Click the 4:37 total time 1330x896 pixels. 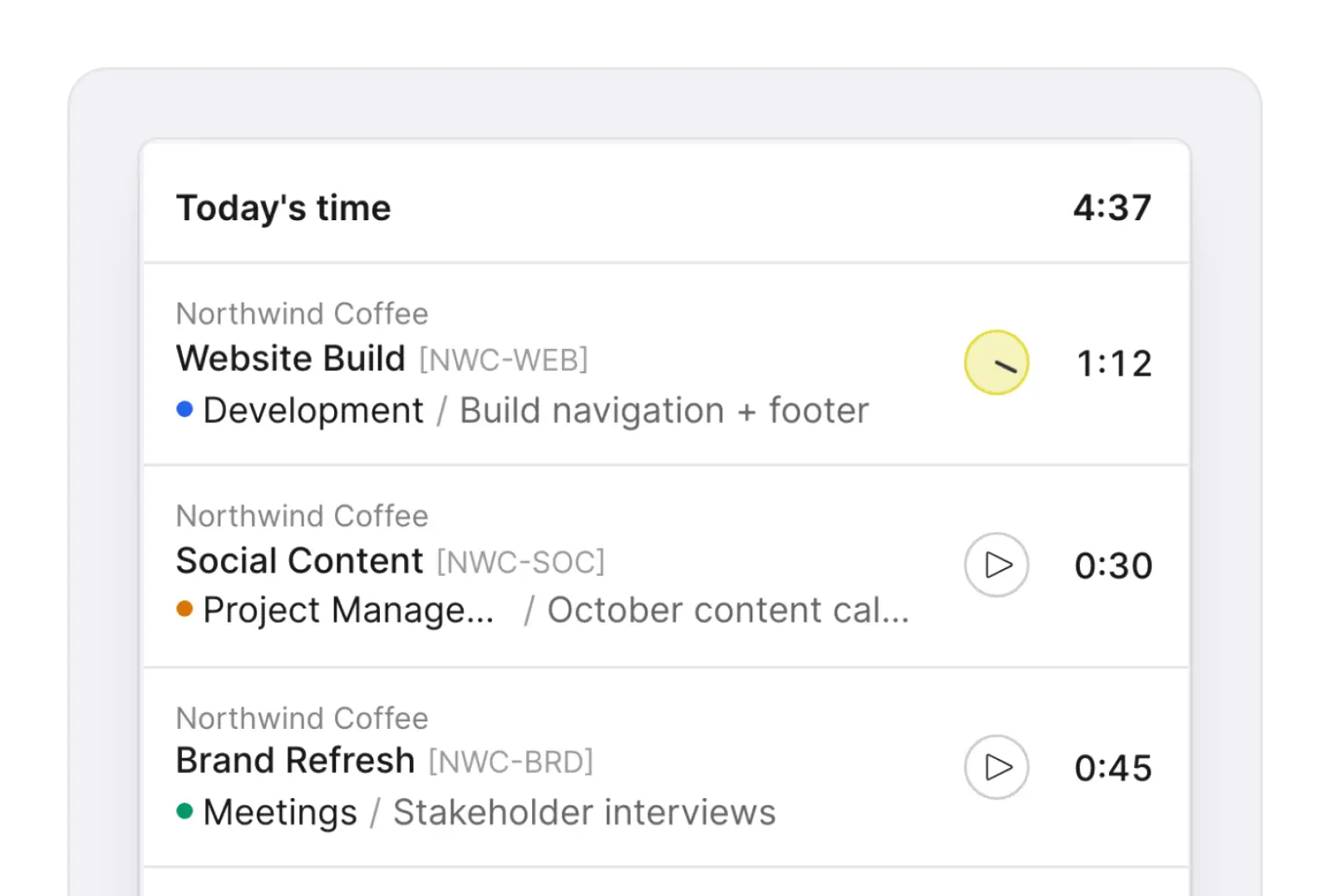(x=1112, y=208)
